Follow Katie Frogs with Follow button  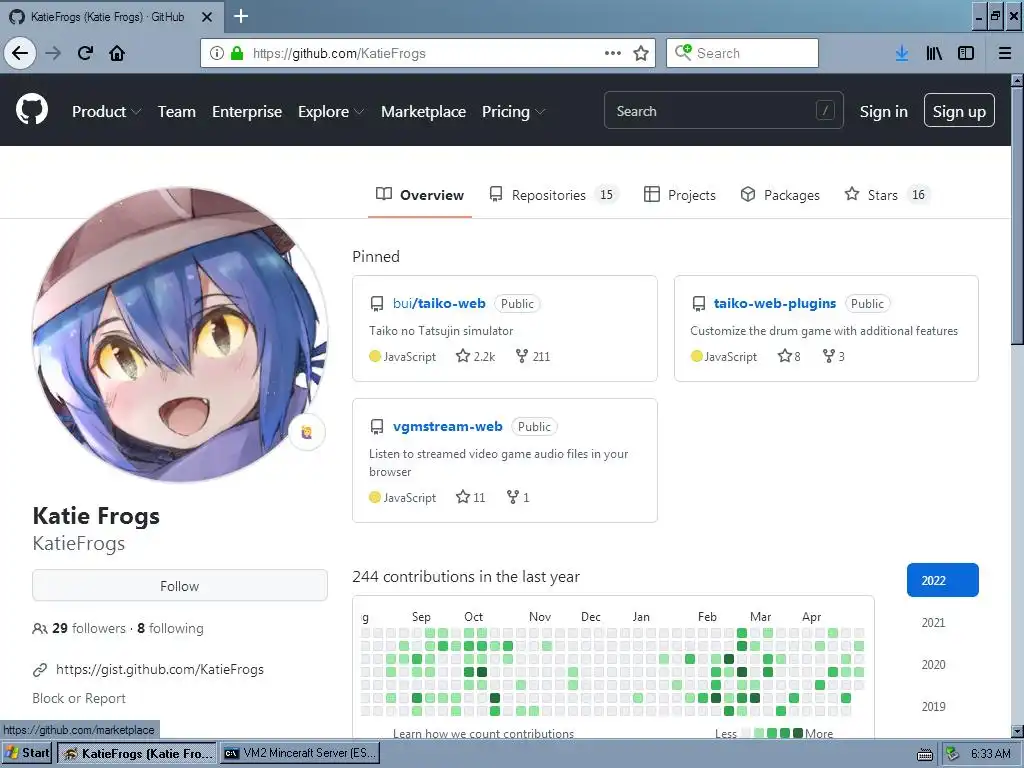180,586
